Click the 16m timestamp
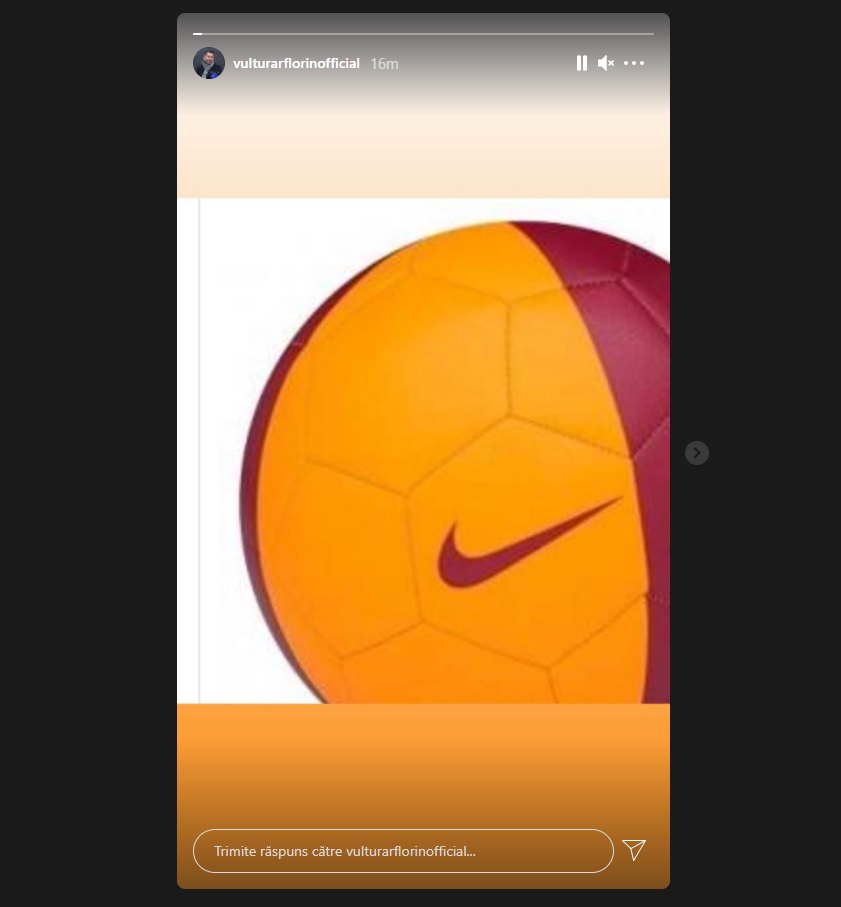The height and width of the screenshot is (907, 841). [384, 64]
